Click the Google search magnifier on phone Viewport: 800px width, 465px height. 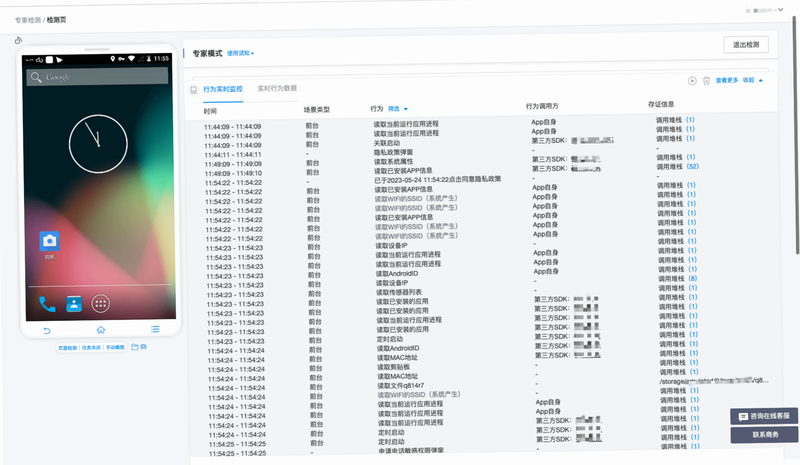pos(36,77)
